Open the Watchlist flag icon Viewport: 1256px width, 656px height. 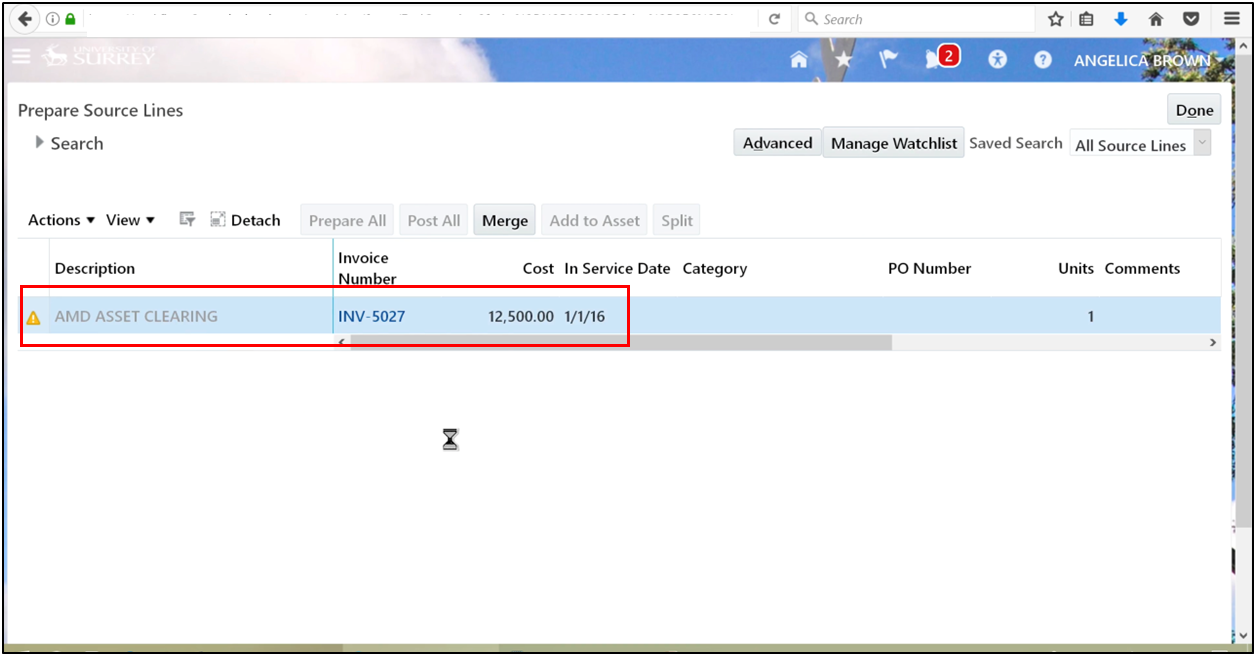pyautogui.click(x=888, y=60)
